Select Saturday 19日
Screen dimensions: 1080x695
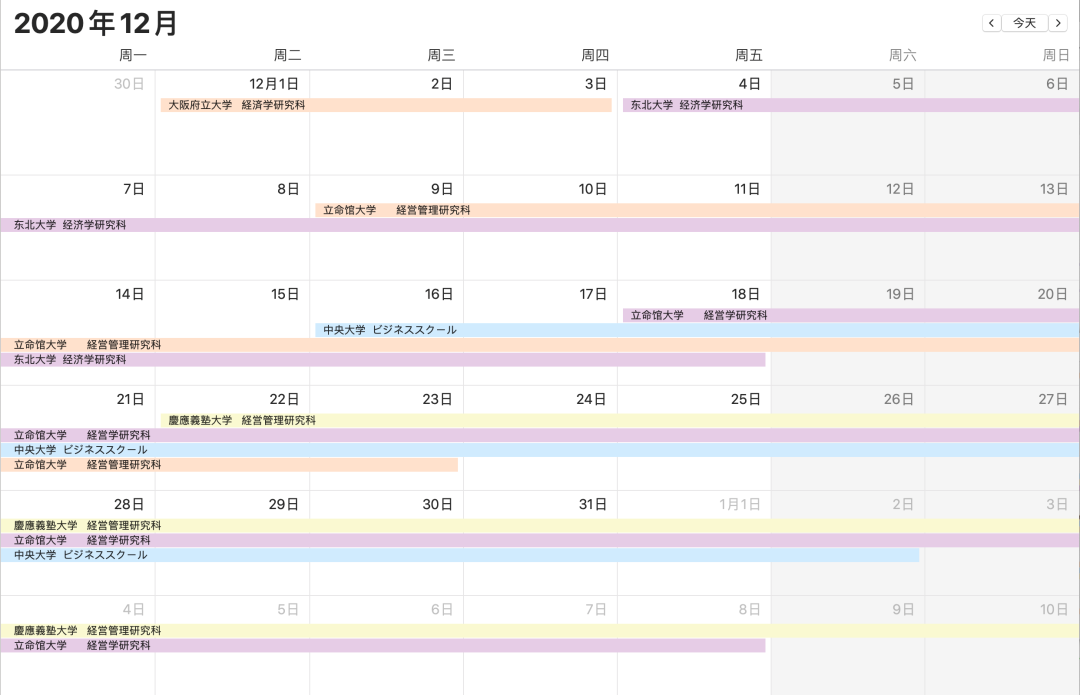[900, 294]
